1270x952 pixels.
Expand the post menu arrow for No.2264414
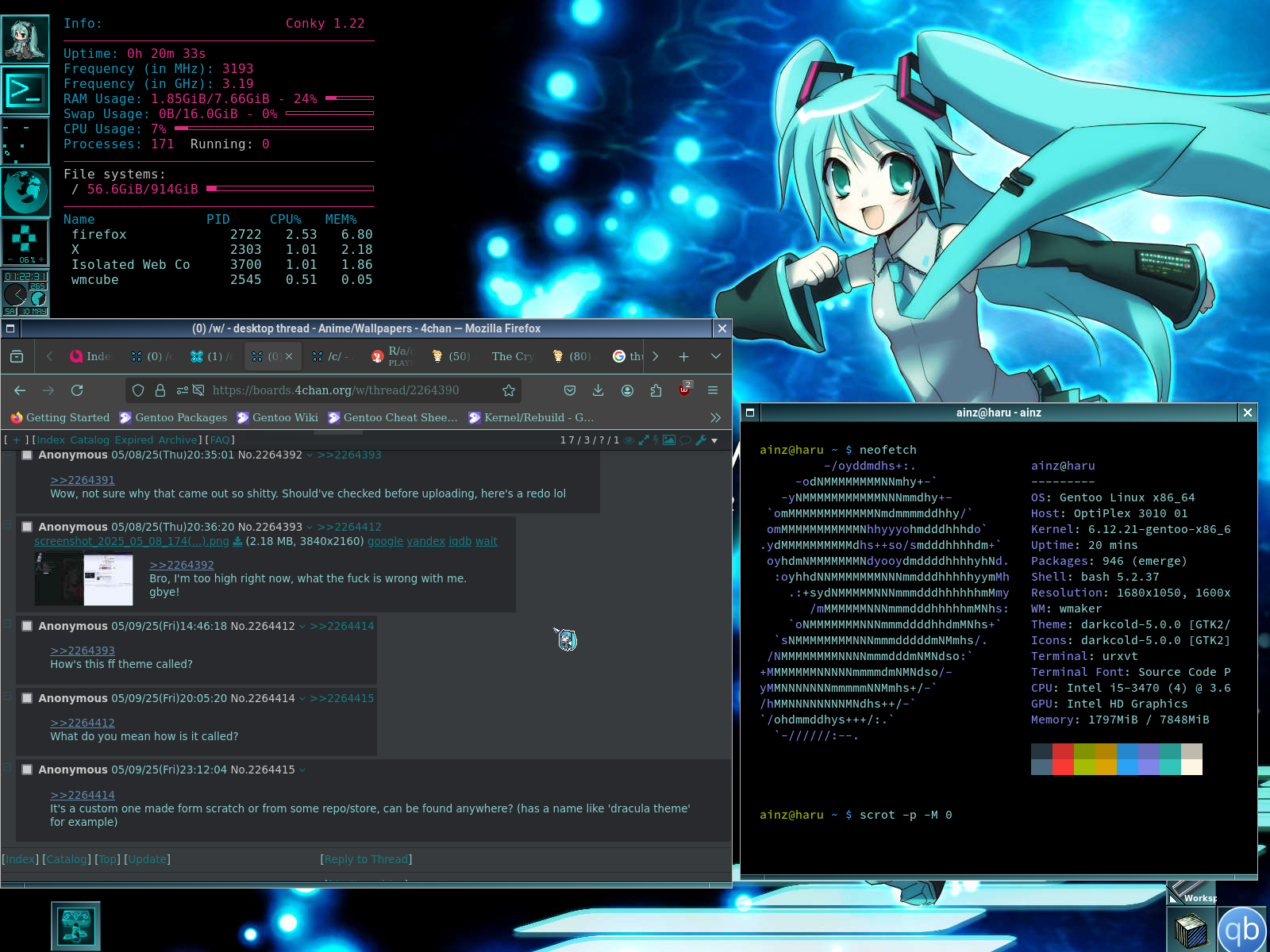302,698
